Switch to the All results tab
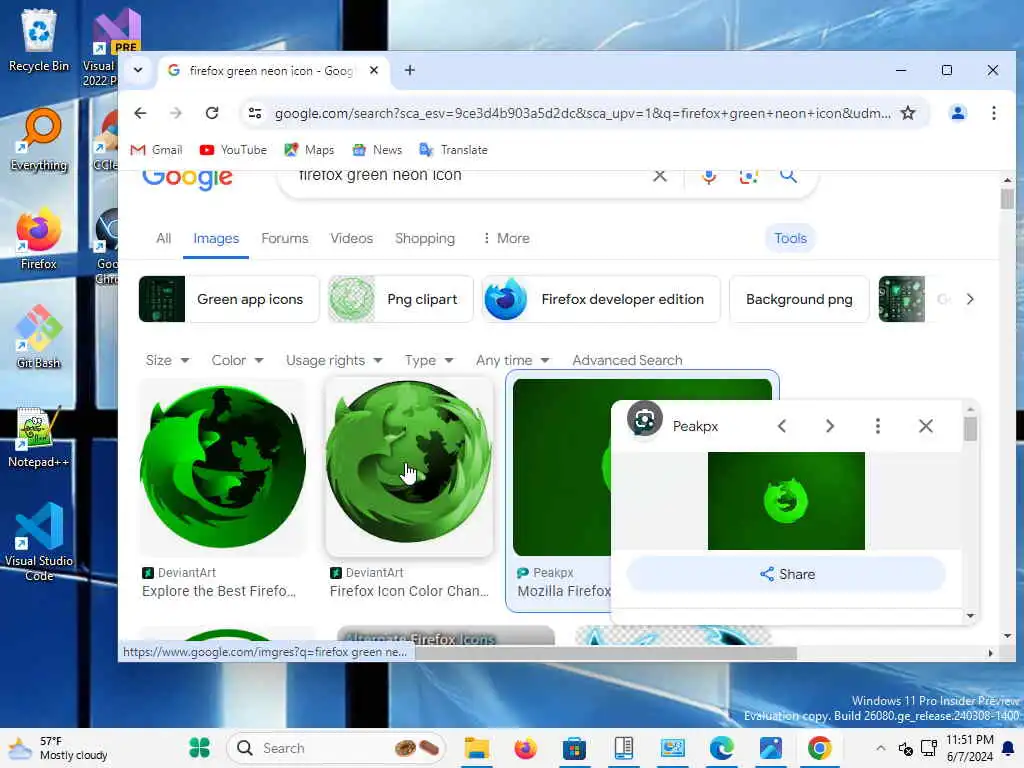This screenshot has height=768, width=1024. (x=163, y=238)
